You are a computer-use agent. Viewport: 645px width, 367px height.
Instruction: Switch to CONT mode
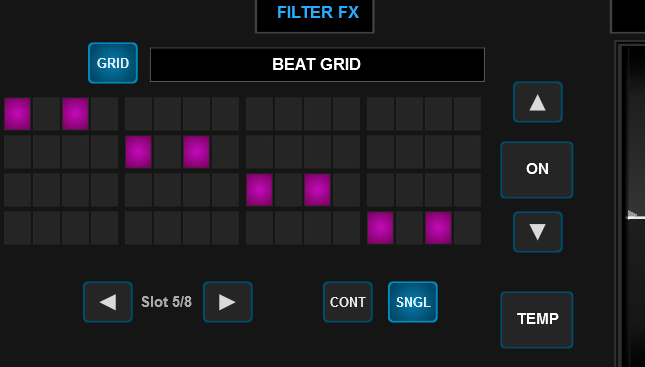coord(348,302)
